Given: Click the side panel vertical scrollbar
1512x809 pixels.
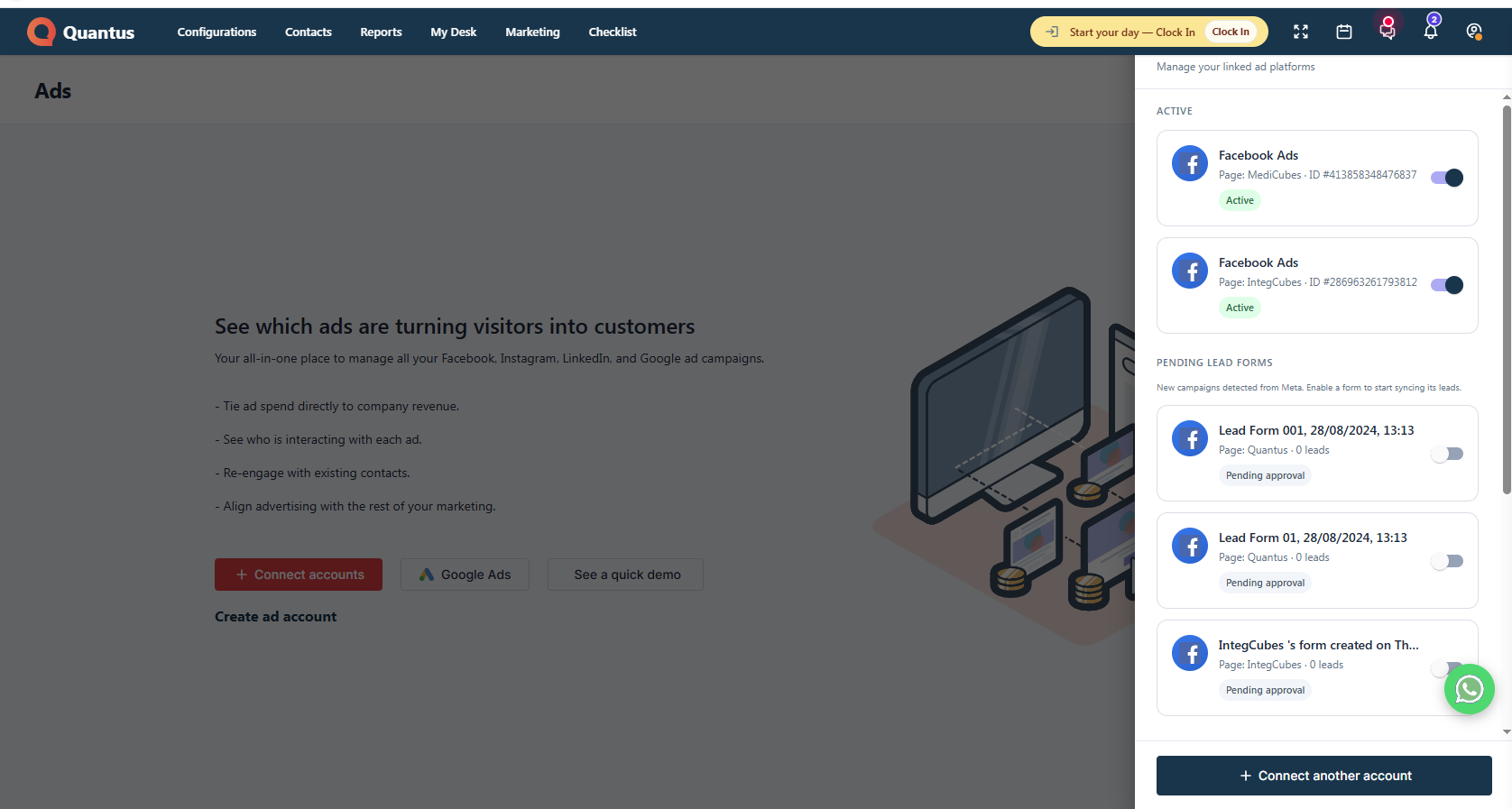Looking at the screenshot, I should click(x=1507, y=299).
